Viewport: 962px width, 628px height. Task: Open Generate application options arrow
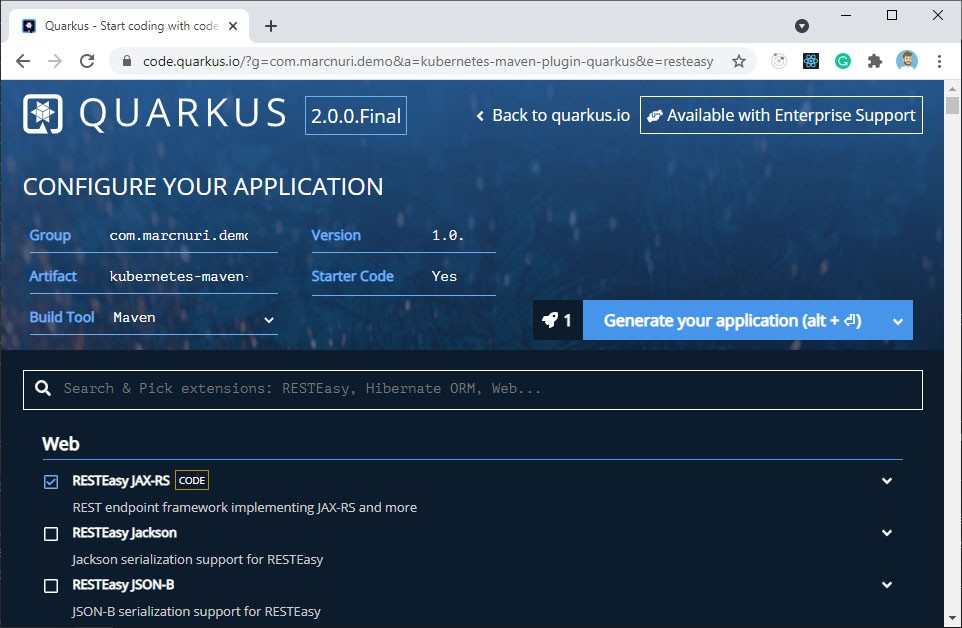click(x=898, y=320)
